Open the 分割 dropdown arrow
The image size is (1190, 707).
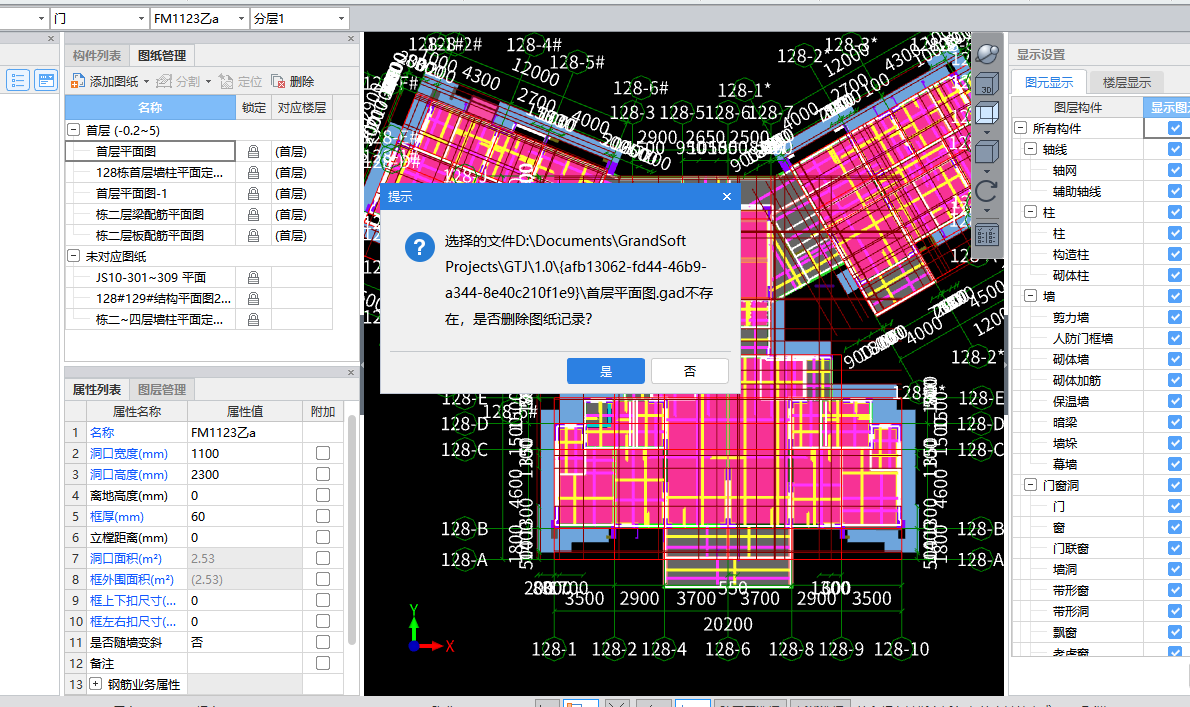click(209, 82)
